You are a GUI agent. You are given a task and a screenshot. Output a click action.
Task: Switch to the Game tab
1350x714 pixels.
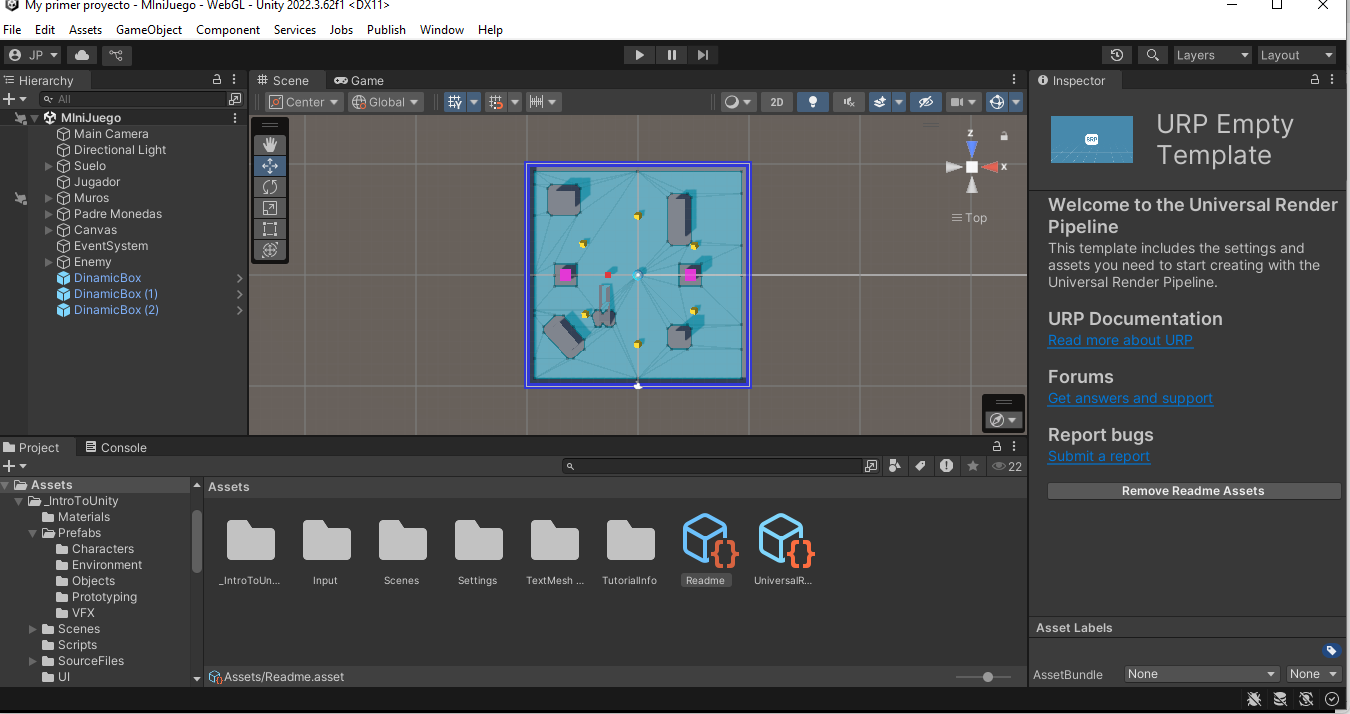359,80
